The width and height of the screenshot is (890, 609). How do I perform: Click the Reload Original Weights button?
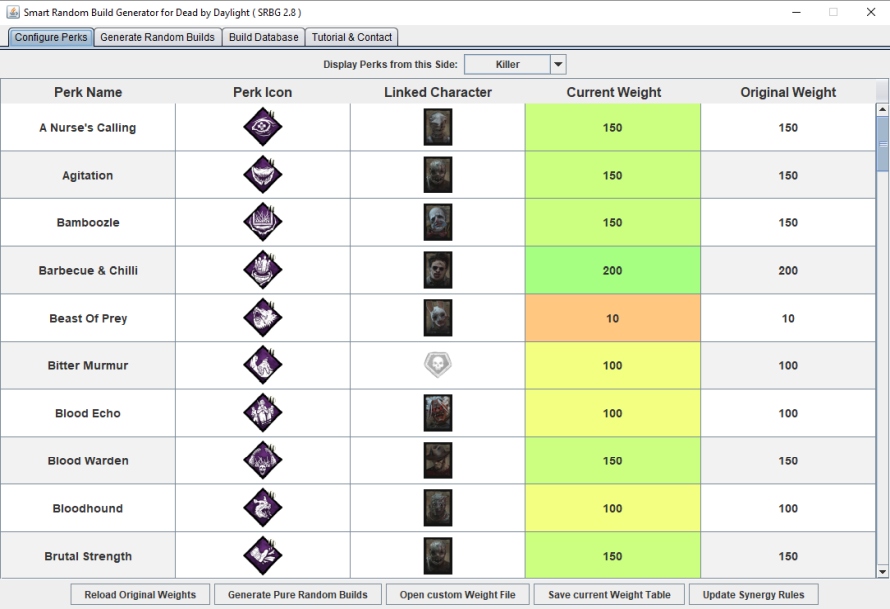140,594
